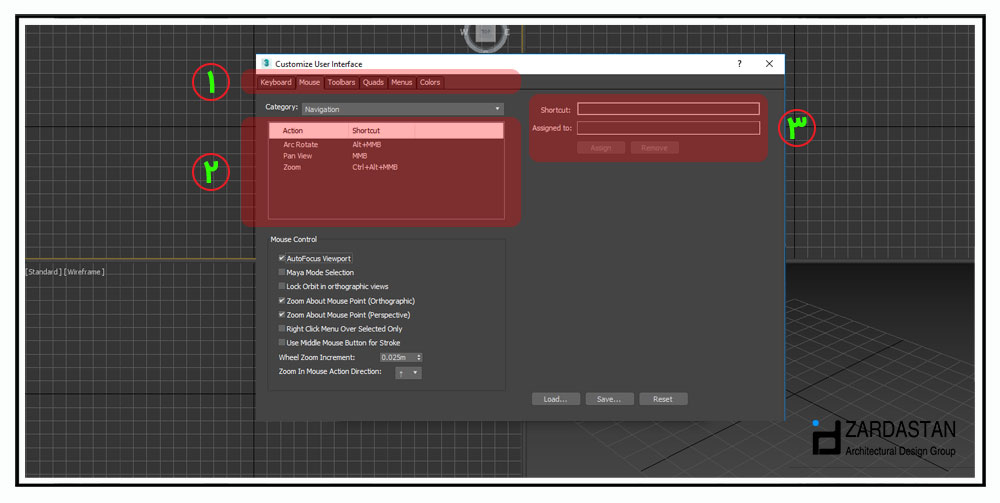Open the Wireframe viewport shading menu
The width and height of the screenshot is (1000, 503).
coord(84,272)
